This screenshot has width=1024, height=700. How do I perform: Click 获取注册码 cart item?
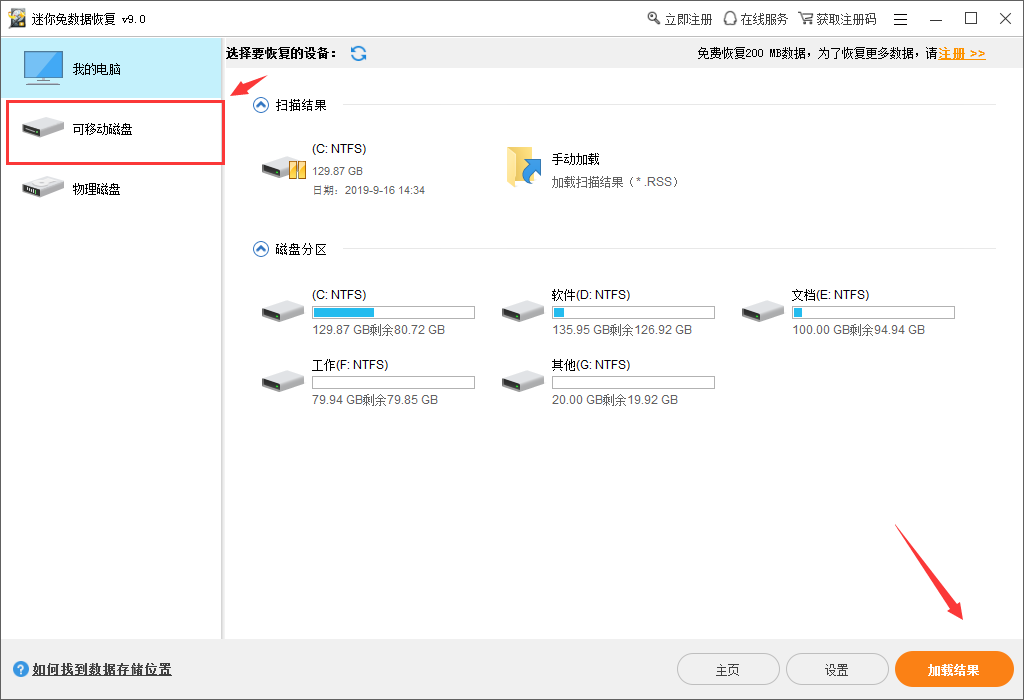[837, 19]
